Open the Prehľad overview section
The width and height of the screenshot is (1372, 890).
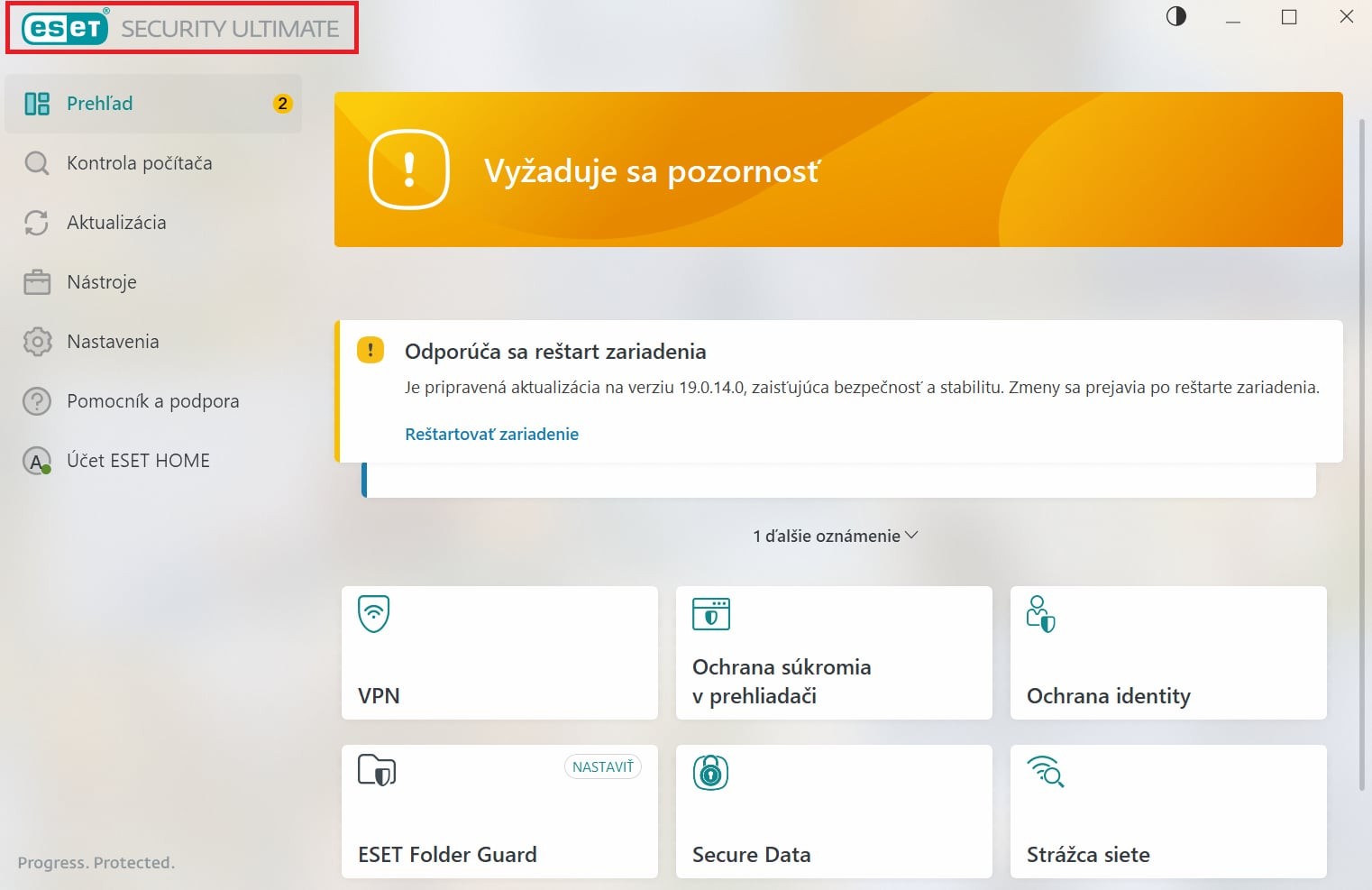tap(99, 104)
